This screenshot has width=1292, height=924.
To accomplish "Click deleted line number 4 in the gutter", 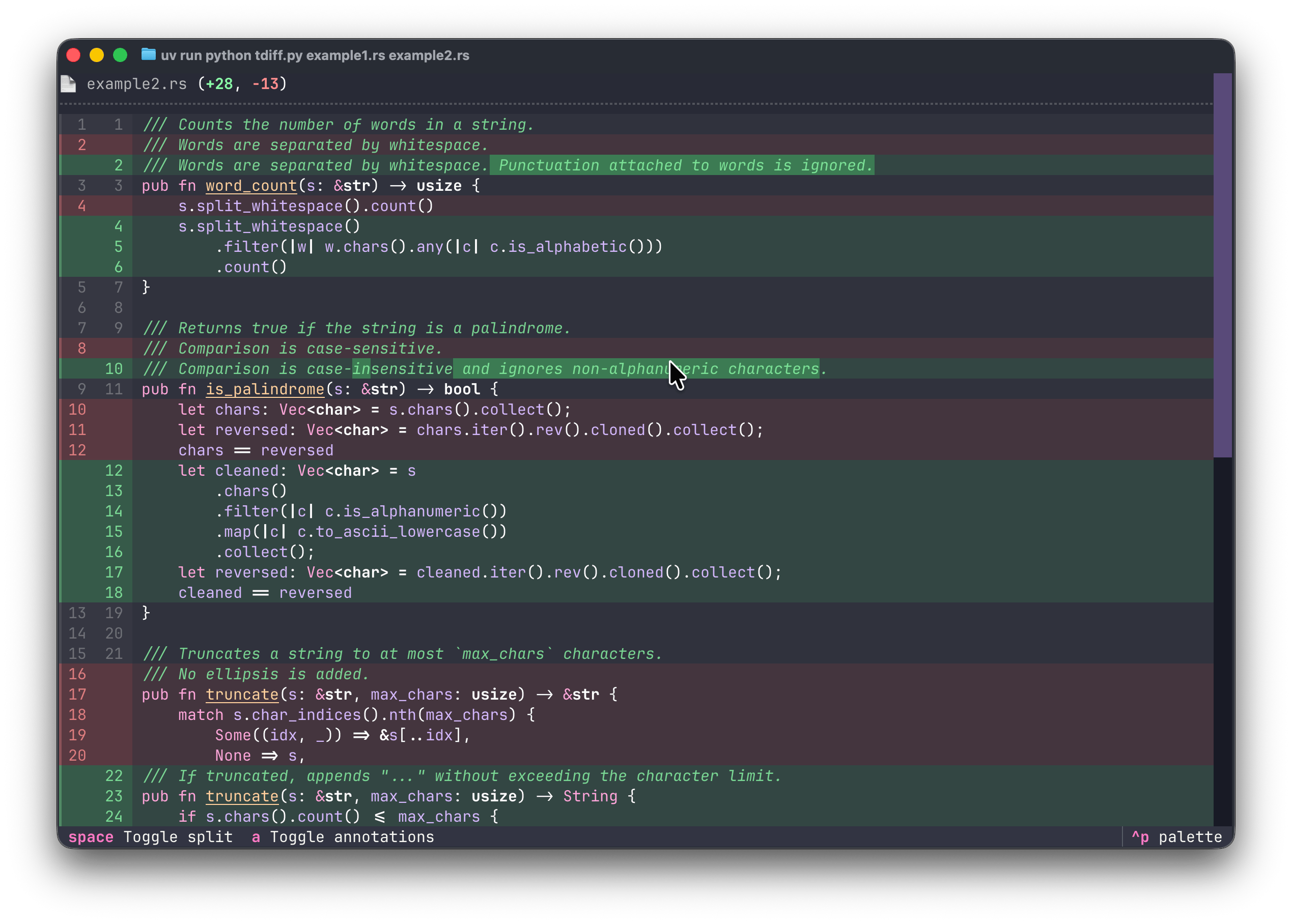I will [x=82, y=206].
